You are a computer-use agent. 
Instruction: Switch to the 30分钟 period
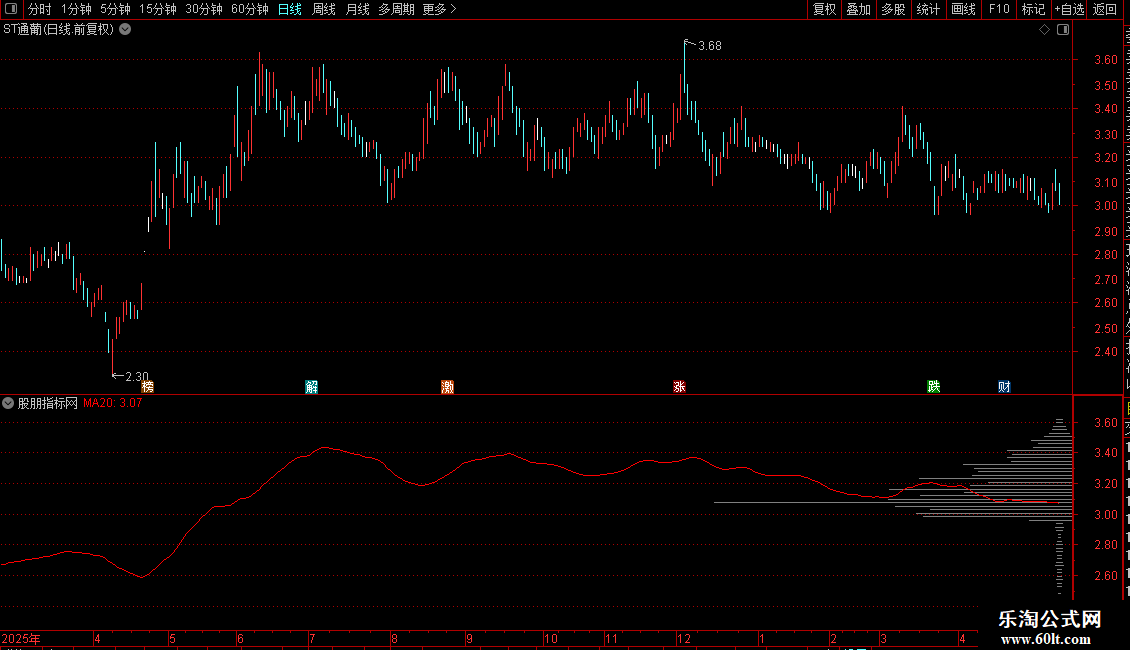tap(204, 9)
